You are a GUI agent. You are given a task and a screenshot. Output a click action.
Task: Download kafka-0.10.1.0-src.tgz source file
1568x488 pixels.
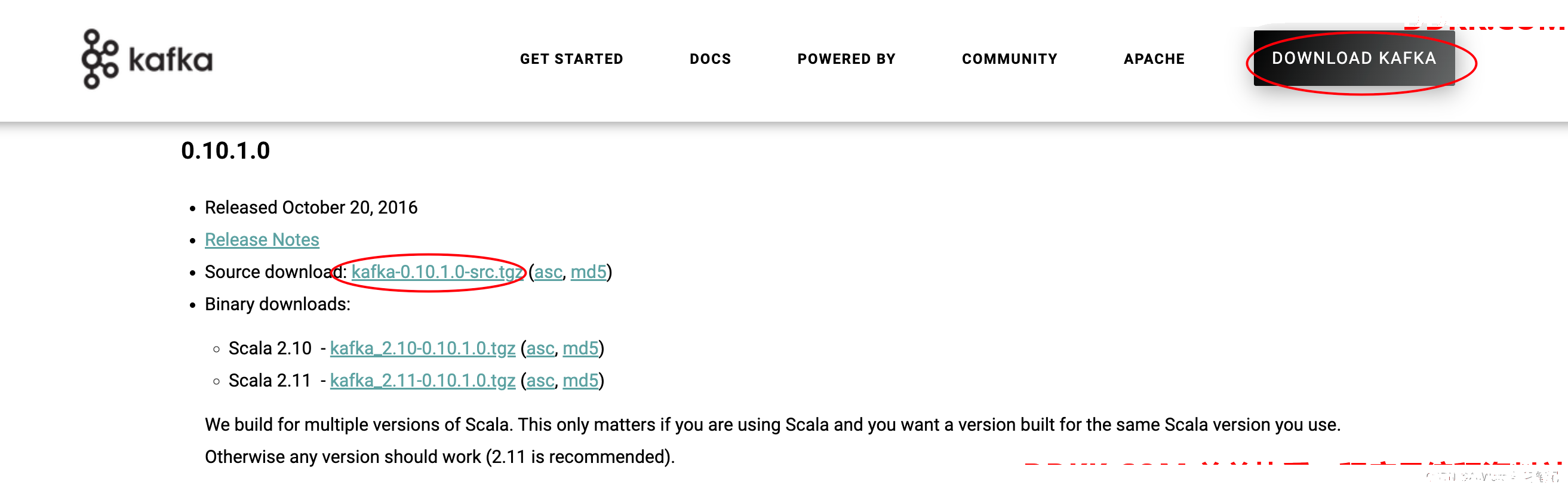click(437, 272)
